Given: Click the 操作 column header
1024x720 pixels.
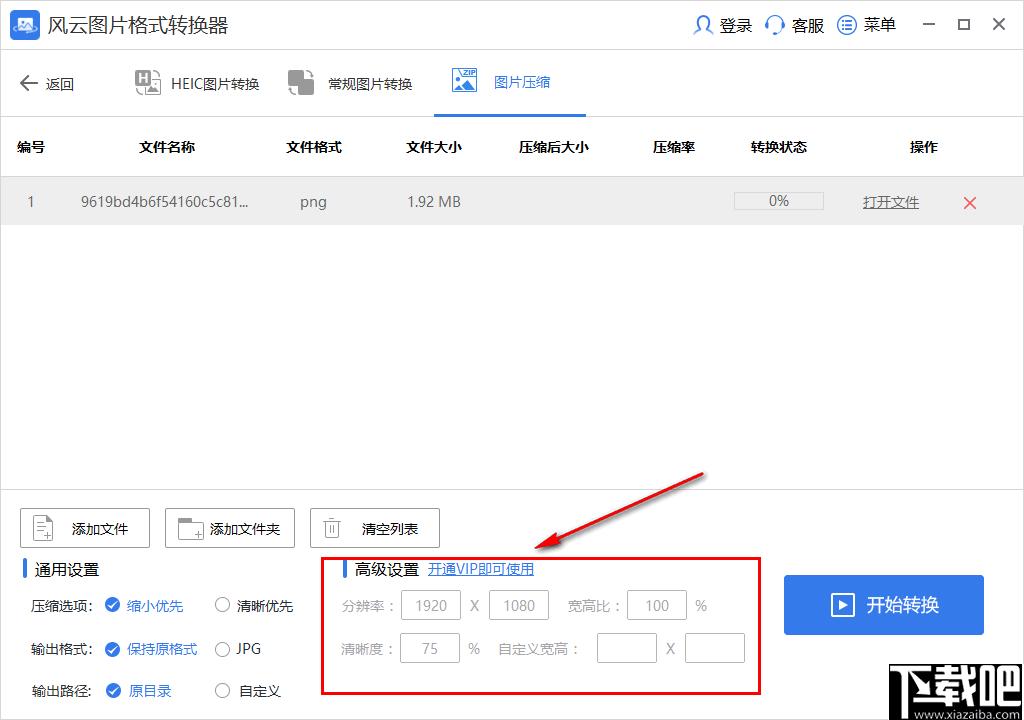Looking at the screenshot, I should pyautogui.click(x=923, y=148).
